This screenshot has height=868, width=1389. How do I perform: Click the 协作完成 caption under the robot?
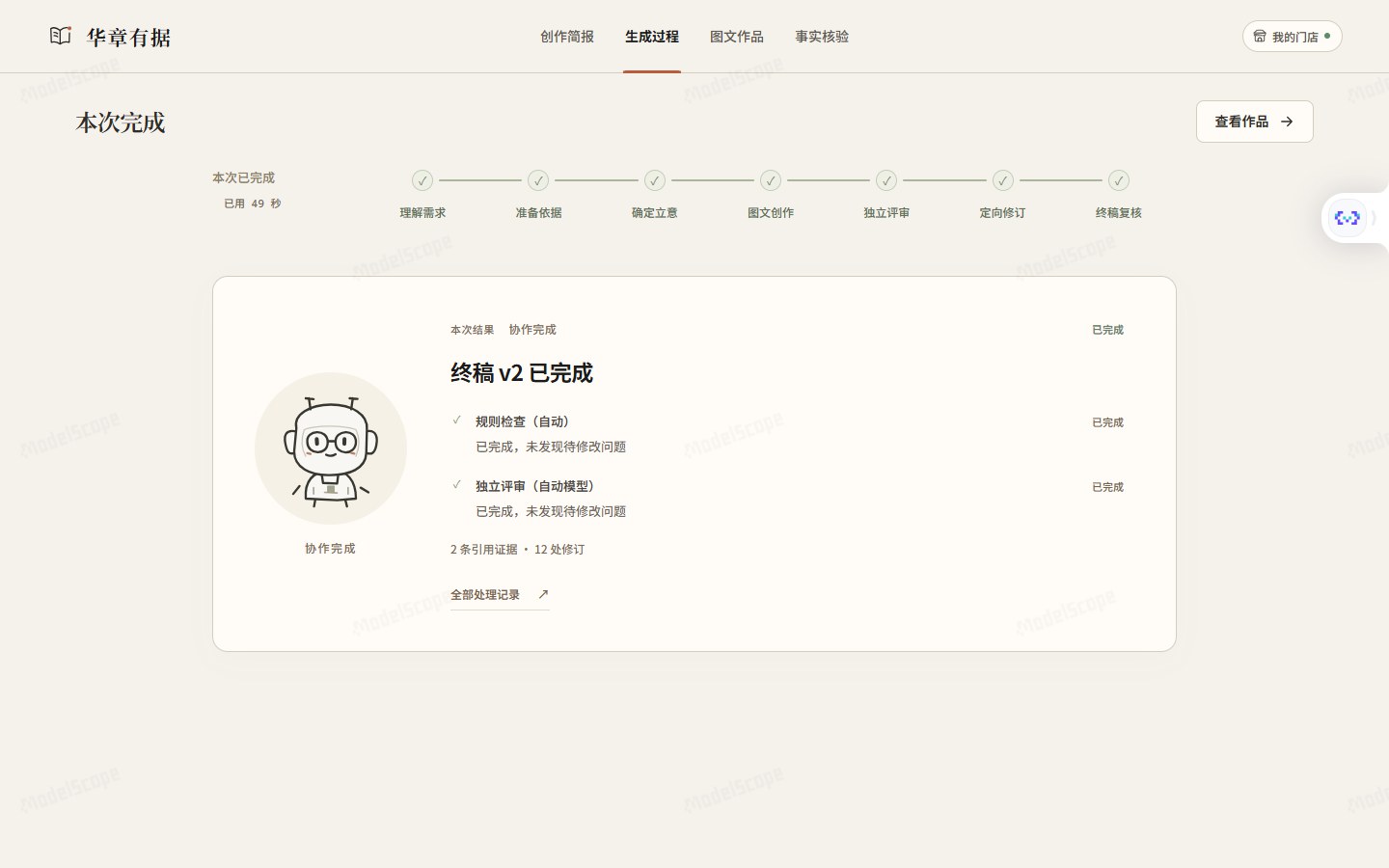click(330, 549)
